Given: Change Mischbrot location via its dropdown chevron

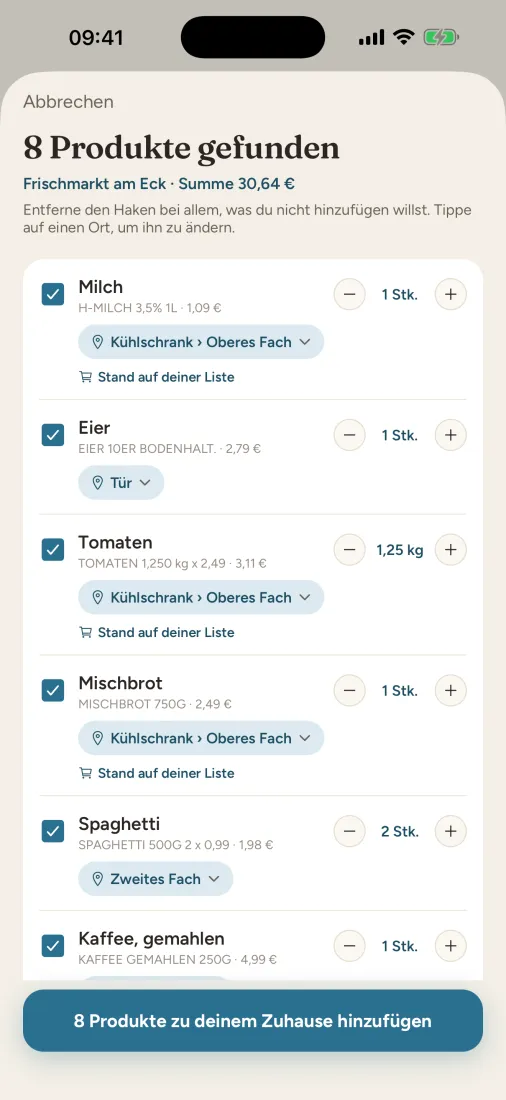Looking at the screenshot, I should point(305,739).
